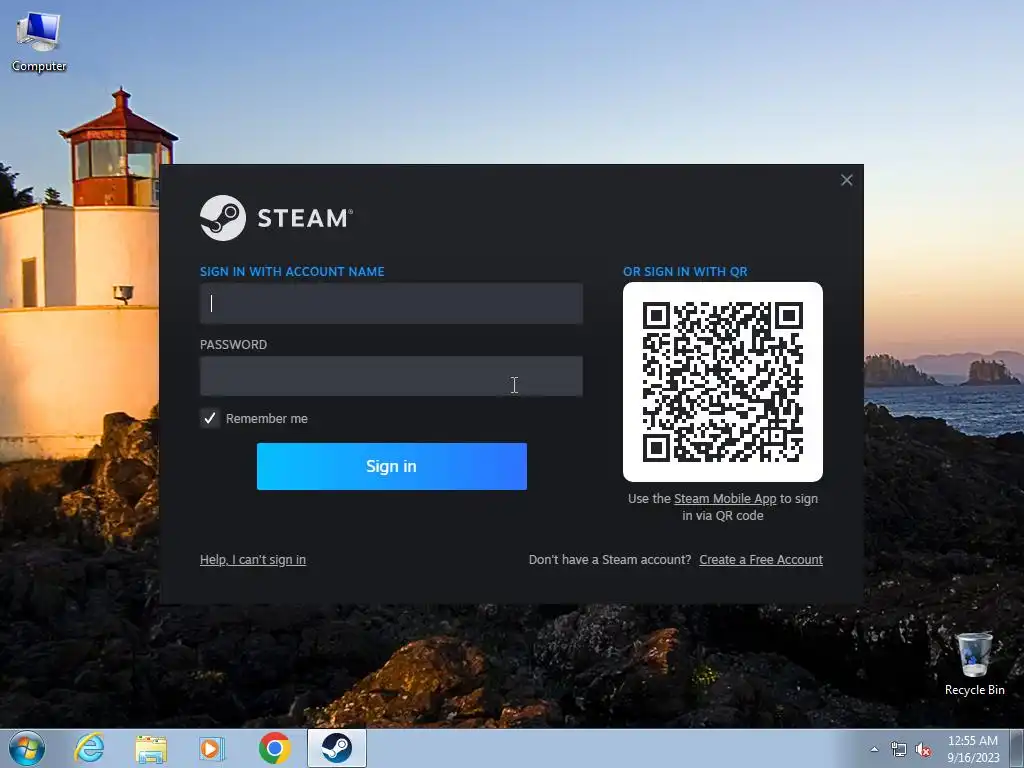Launch Google Chrome from the taskbar
This screenshot has height=768, width=1024.
[x=274, y=748]
